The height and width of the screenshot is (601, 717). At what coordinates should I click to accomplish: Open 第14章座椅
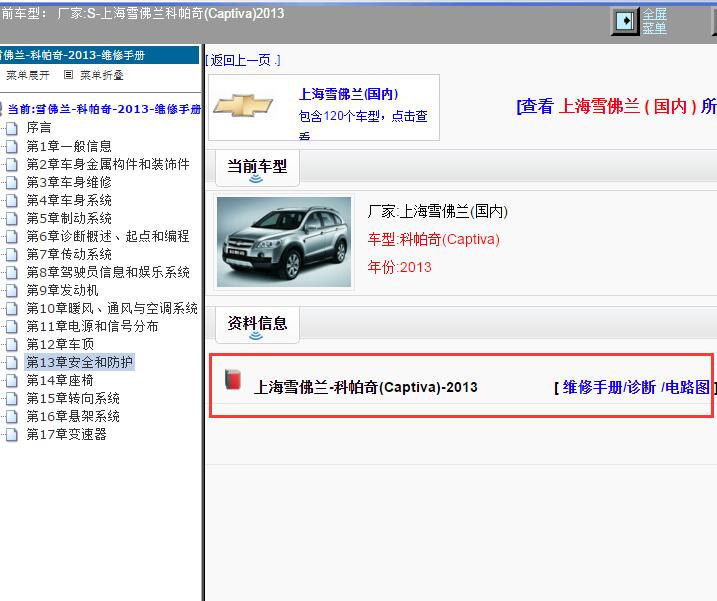[x=60, y=380]
